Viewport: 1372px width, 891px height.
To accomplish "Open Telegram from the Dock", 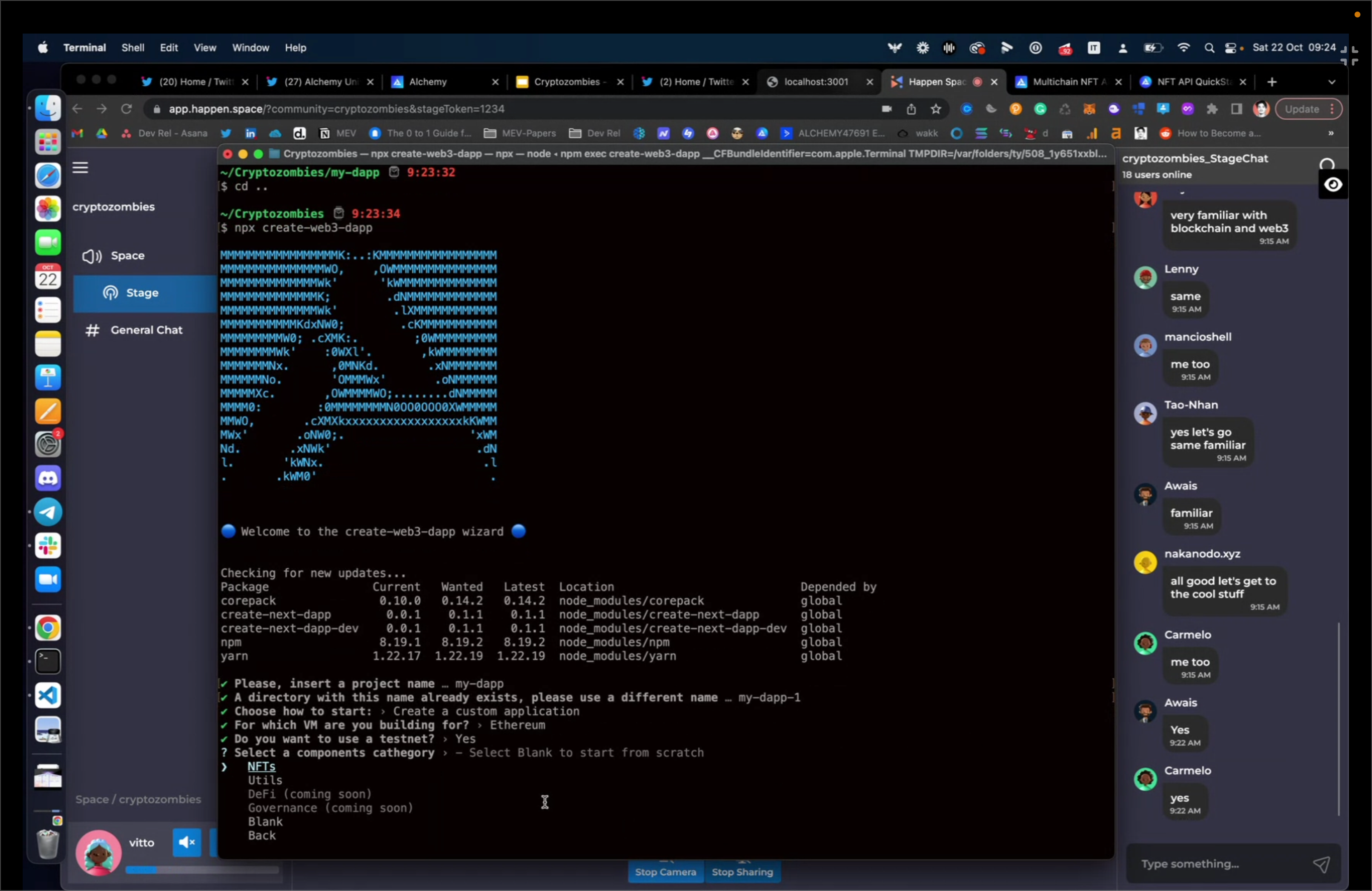I will 48,512.
